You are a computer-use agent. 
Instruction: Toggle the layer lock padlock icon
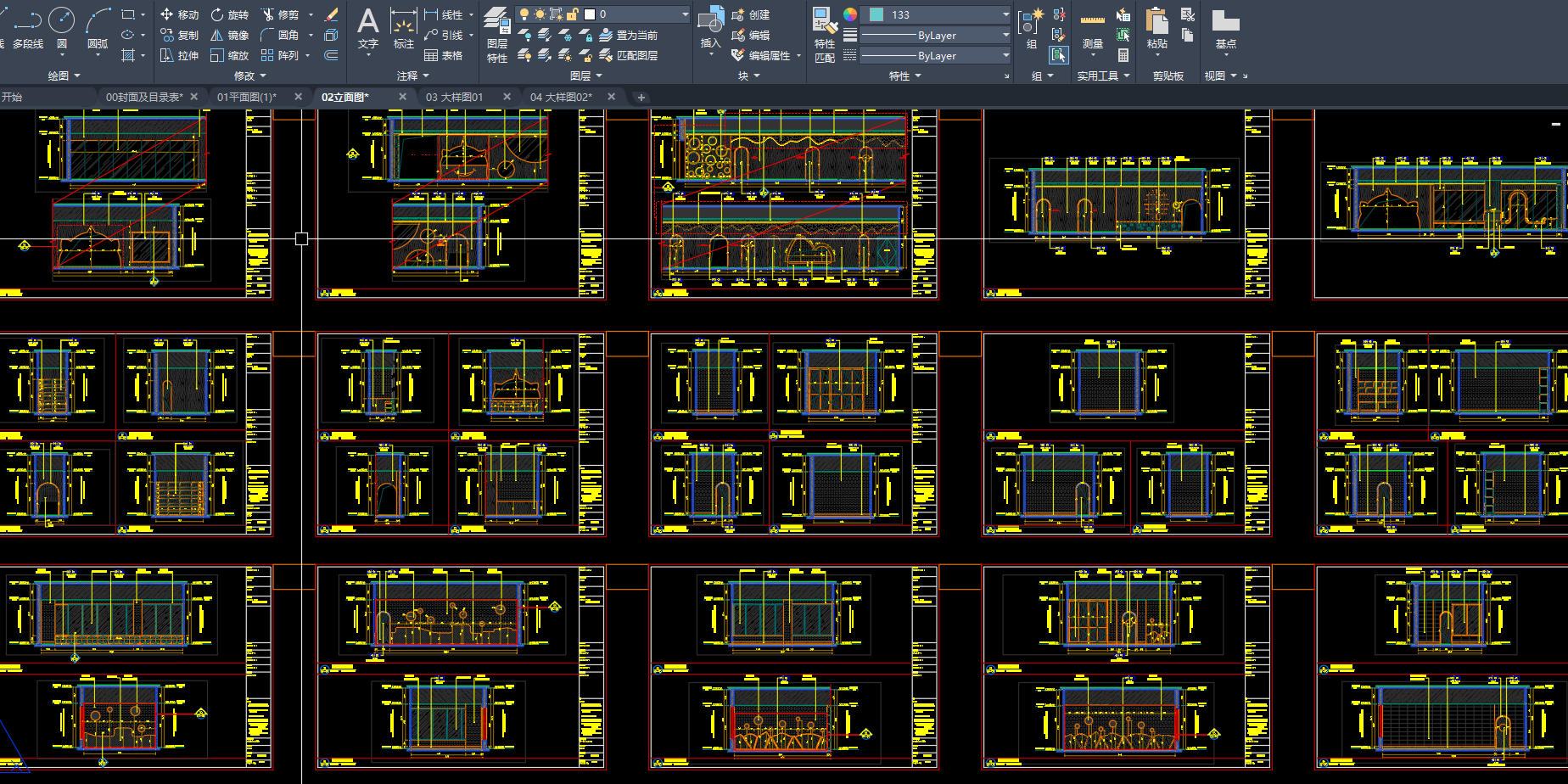pyautogui.click(x=573, y=14)
